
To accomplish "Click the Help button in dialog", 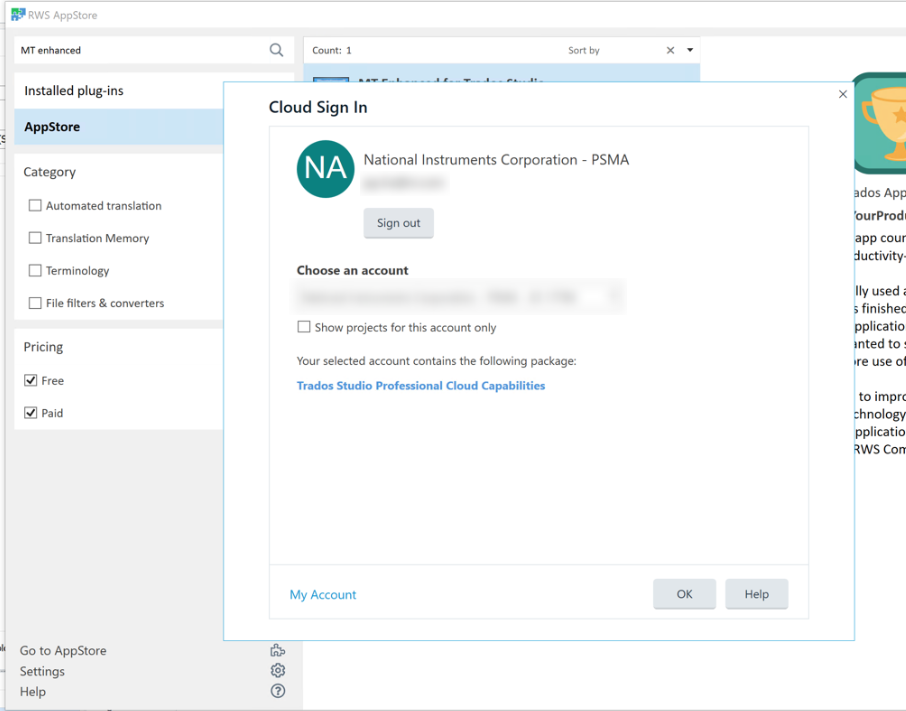I will point(756,594).
